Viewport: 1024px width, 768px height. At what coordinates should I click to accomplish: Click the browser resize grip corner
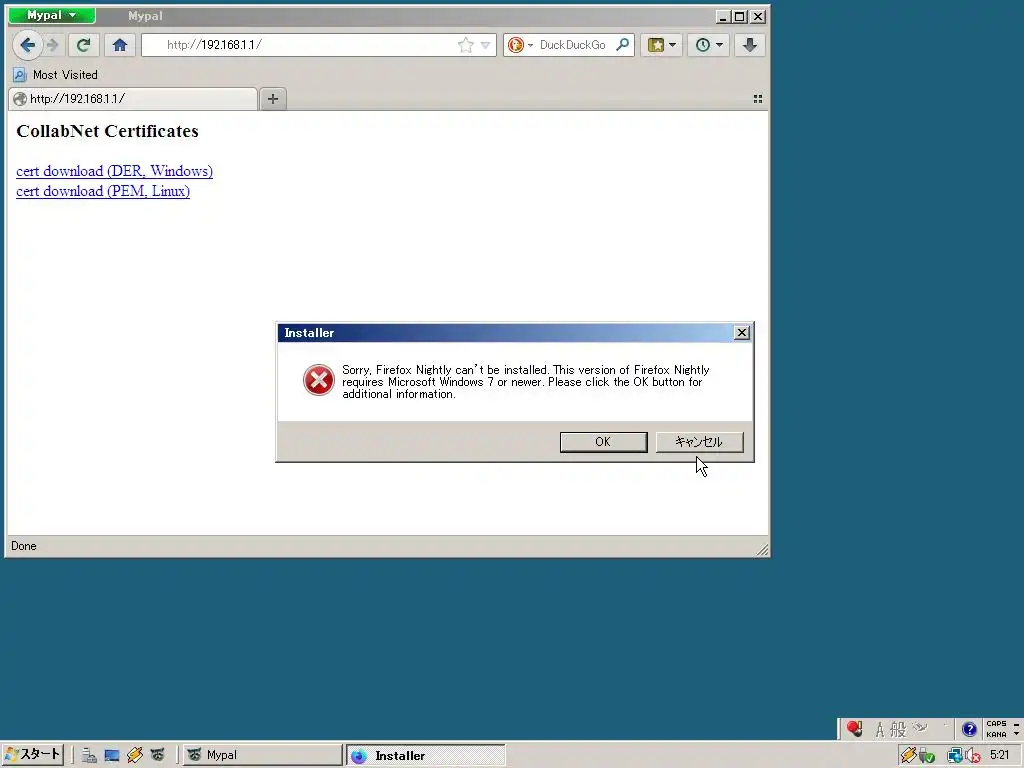click(762, 549)
